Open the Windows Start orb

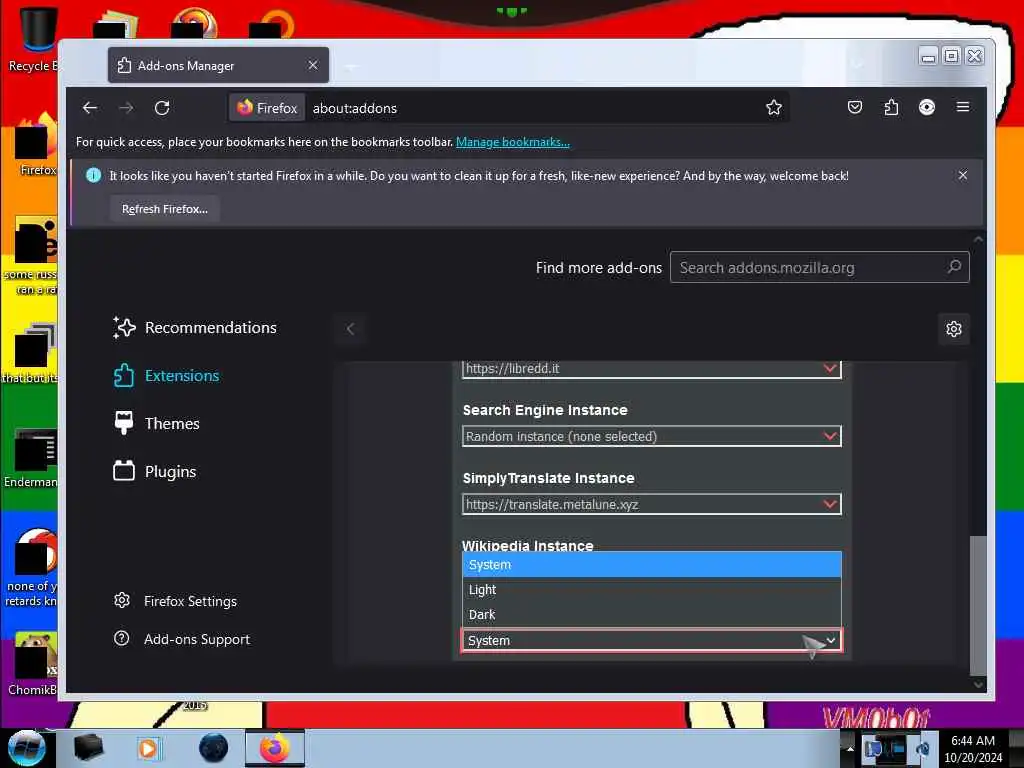[x=26, y=748]
